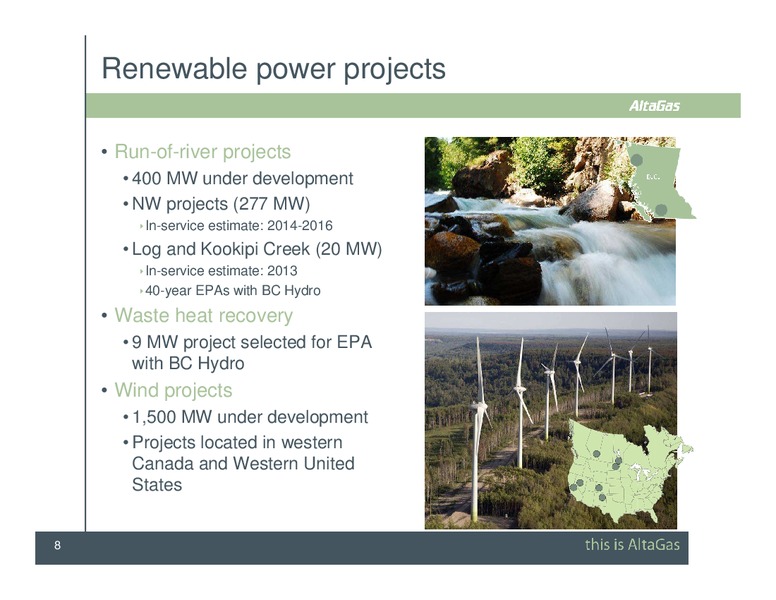Click southern project dot on B.C. map

tap(661, 209)
